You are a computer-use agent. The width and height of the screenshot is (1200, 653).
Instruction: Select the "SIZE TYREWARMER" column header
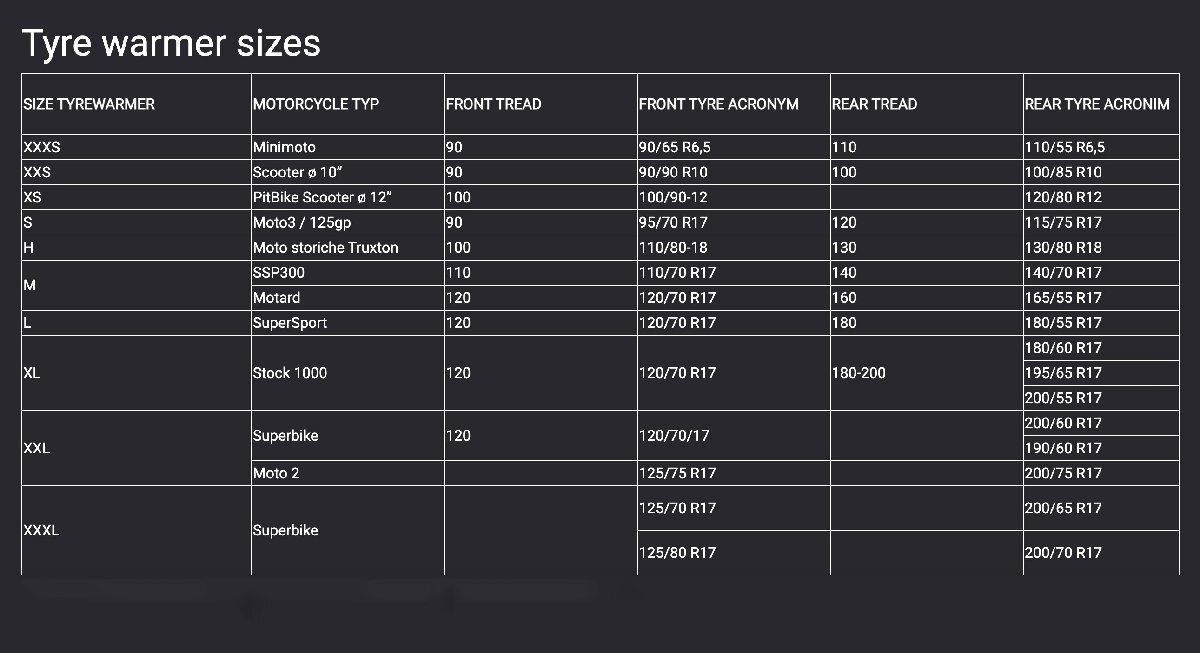89,104
